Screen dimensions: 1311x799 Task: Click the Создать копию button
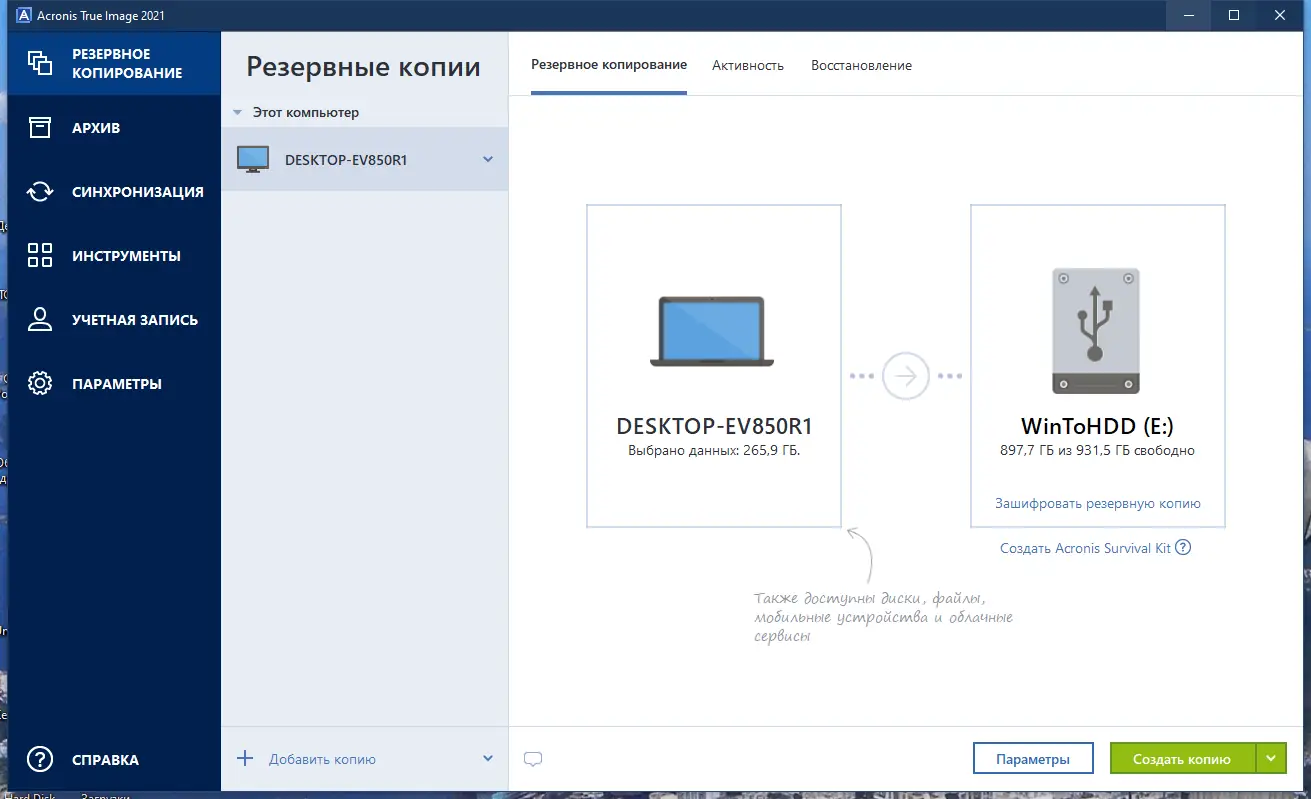(1184, 758)
